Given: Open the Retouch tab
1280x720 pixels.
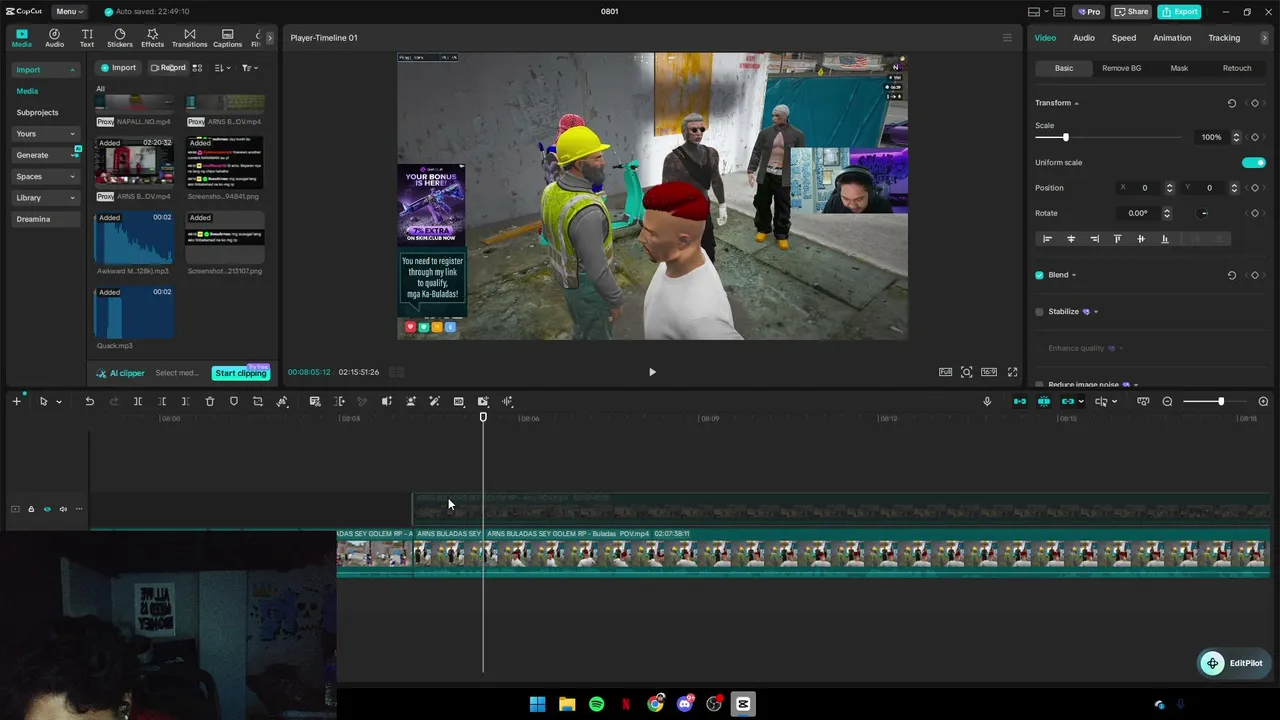Looking at the screenshot, I should [1237, 68].
